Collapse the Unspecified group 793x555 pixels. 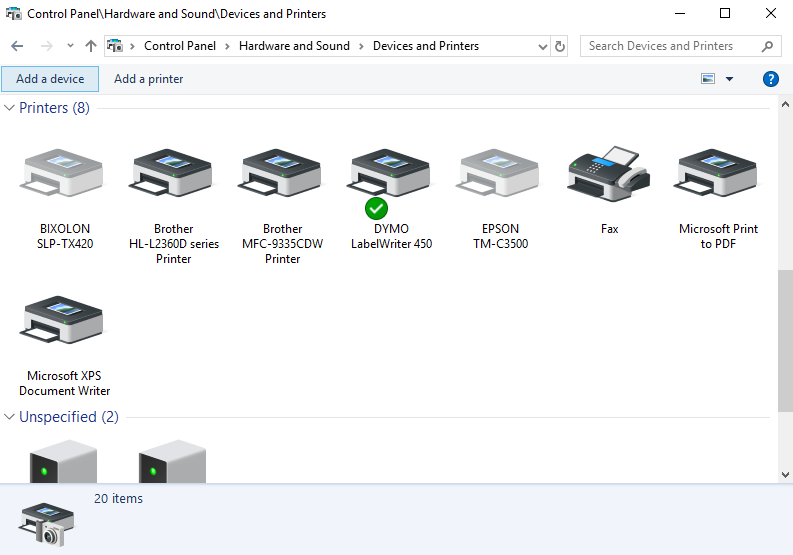(9, 417)
